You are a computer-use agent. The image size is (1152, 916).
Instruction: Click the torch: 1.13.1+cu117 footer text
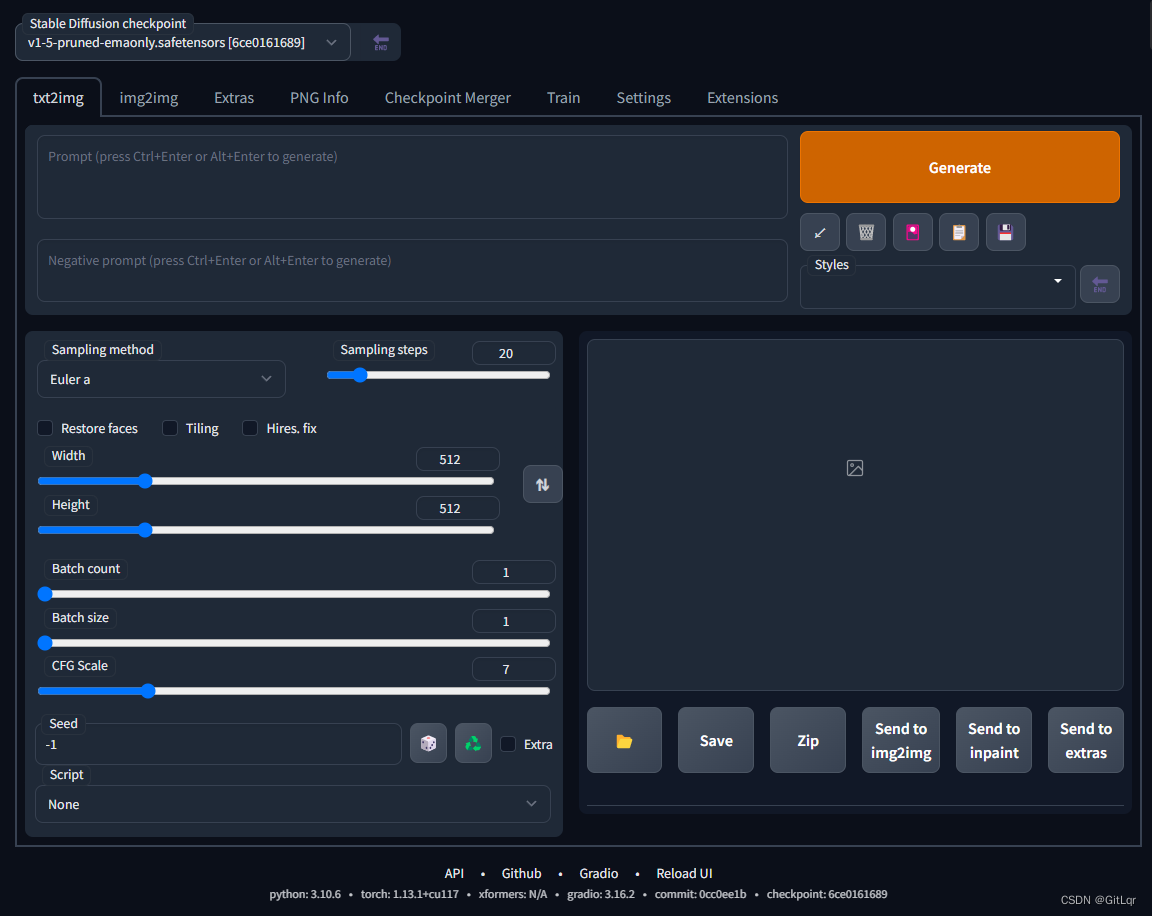[x=409, y=894]
